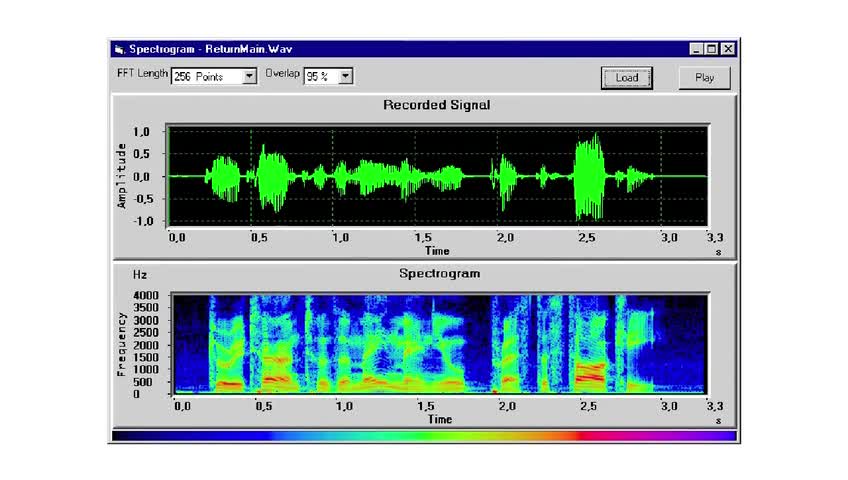
Task: Click the 'Spectrogram' plot heading
Action: 439,274
